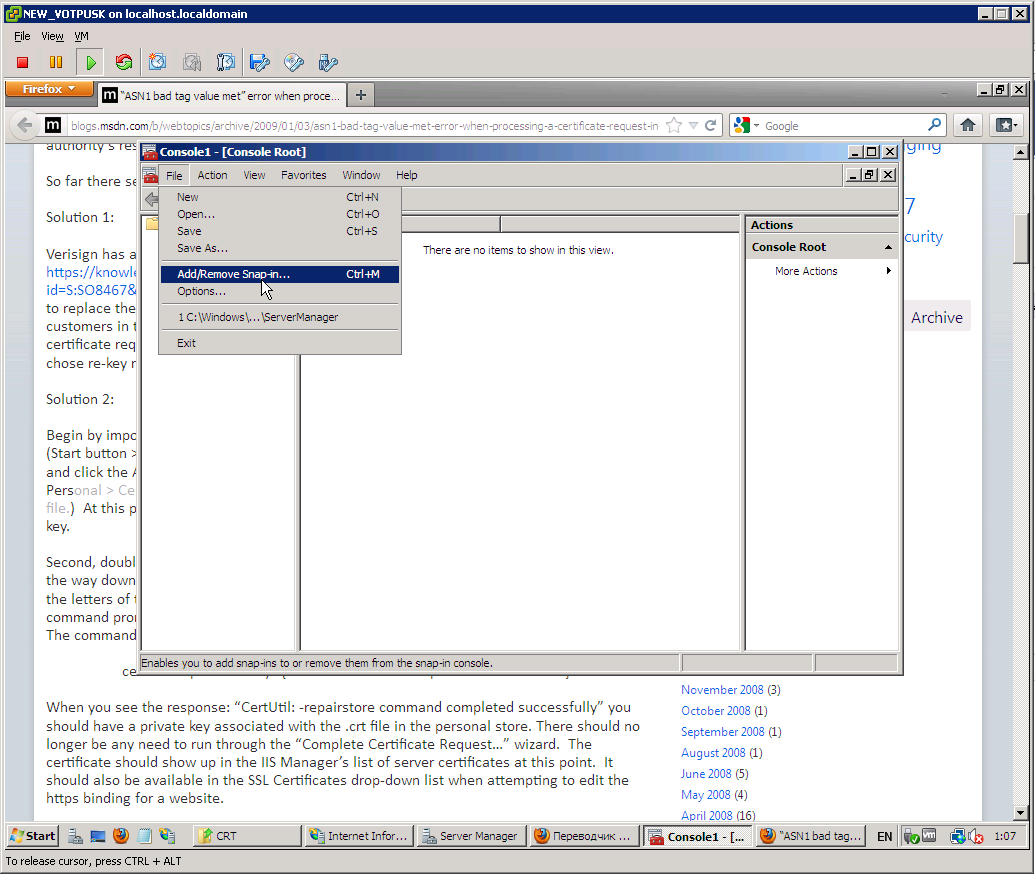Open the Firefox menu button
Screen dimensions: 1035x874
point(49,89)
